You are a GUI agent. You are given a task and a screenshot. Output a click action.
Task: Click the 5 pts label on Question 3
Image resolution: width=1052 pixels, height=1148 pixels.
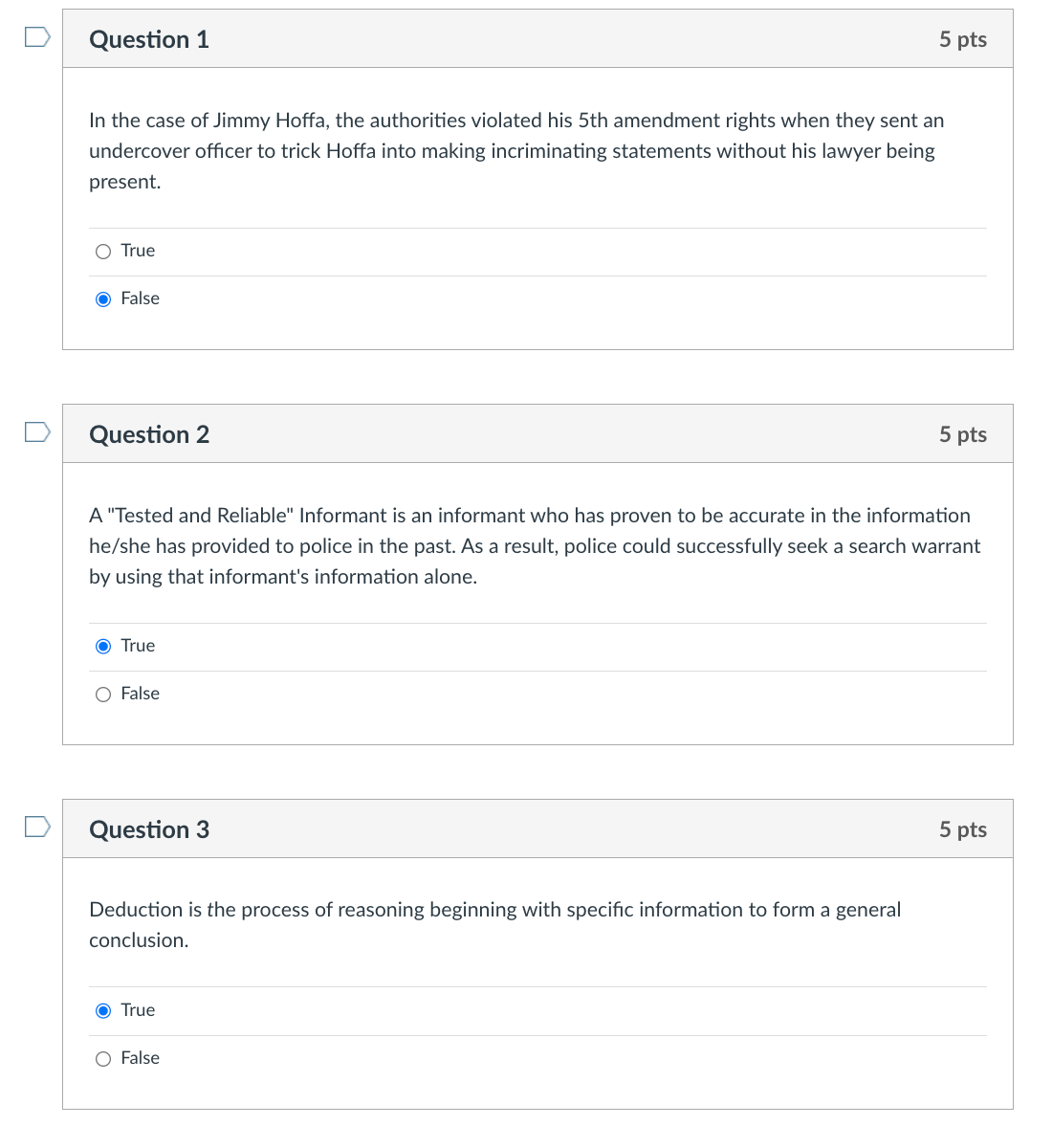963,829
